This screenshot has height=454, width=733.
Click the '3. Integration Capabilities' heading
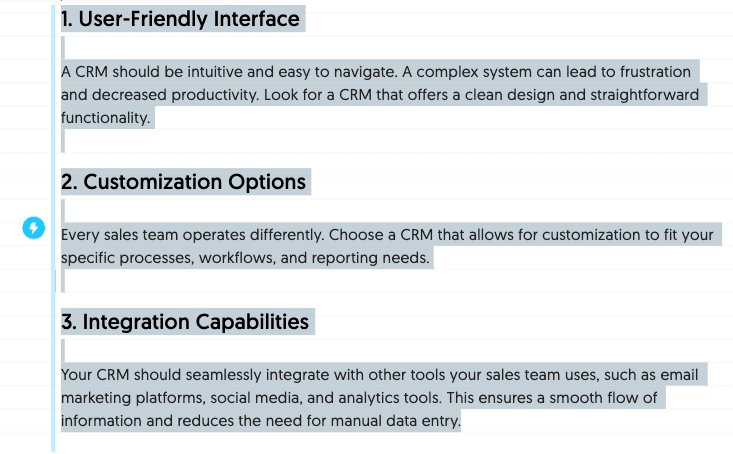pyautogui.click(x=185, y=322)
